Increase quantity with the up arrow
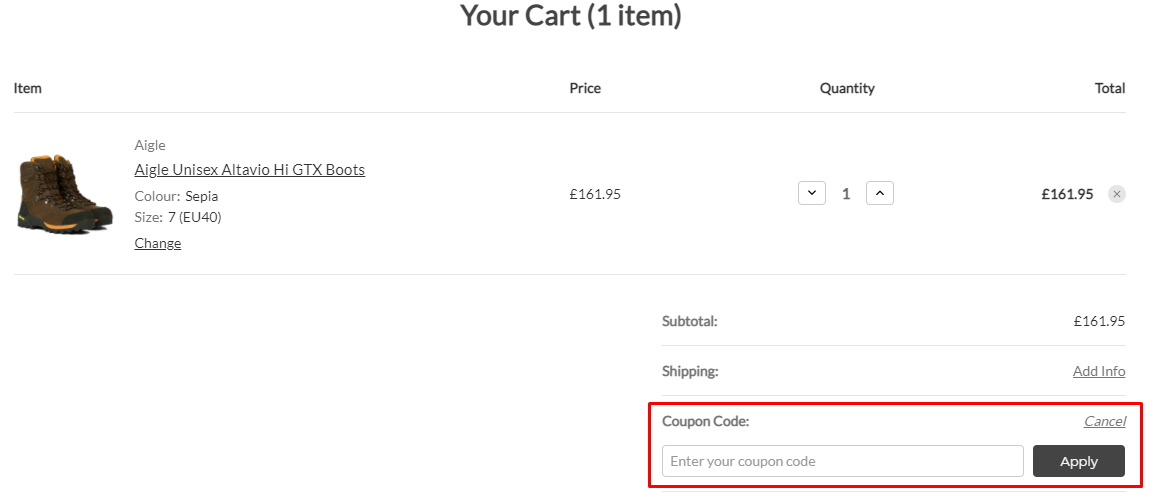The image size is (1169, 503). pyautogui.click(x=880, y=193)
